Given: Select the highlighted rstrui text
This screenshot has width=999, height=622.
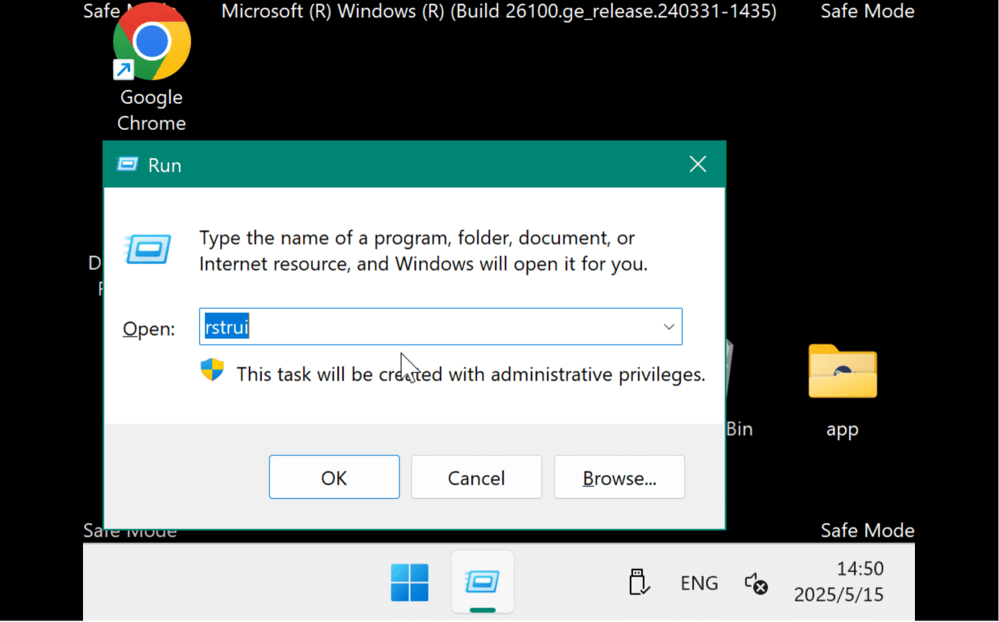Looking at the screenshot, I should [x=226, y=326].
